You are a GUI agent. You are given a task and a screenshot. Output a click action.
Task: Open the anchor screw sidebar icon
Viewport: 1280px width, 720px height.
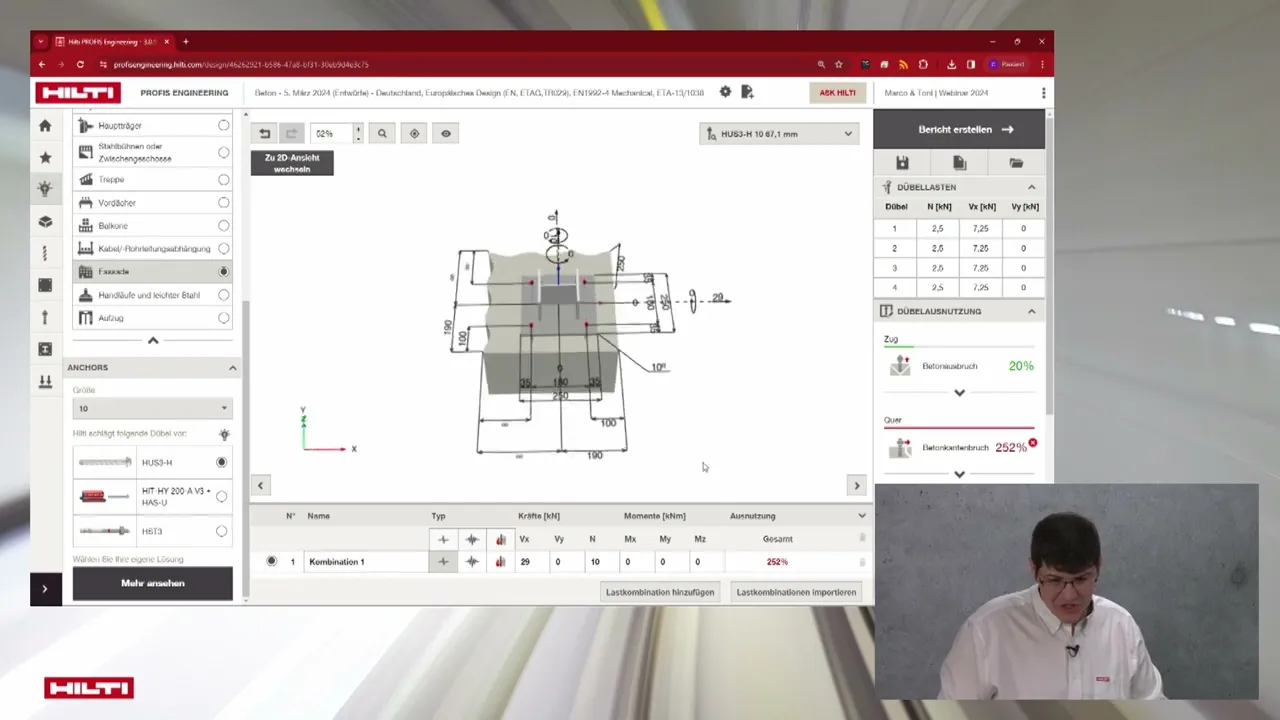pyautogui.click(x=45, y=253)
